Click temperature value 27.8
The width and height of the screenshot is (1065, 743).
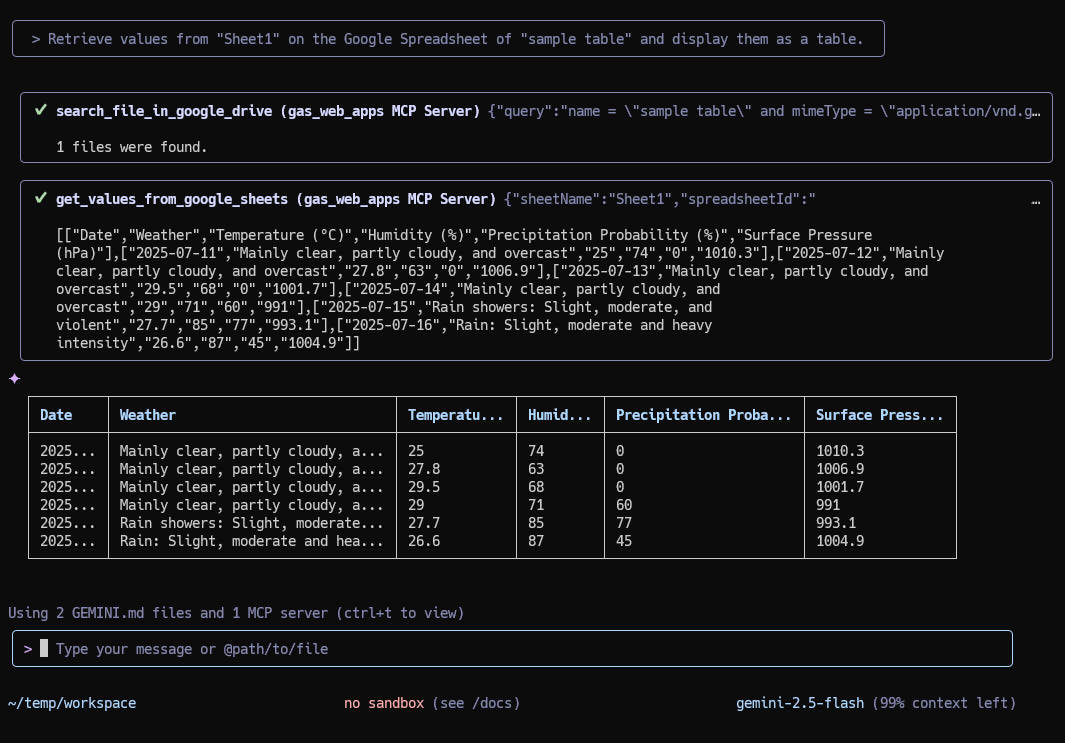pyautogui.click(x=424, y=469)
